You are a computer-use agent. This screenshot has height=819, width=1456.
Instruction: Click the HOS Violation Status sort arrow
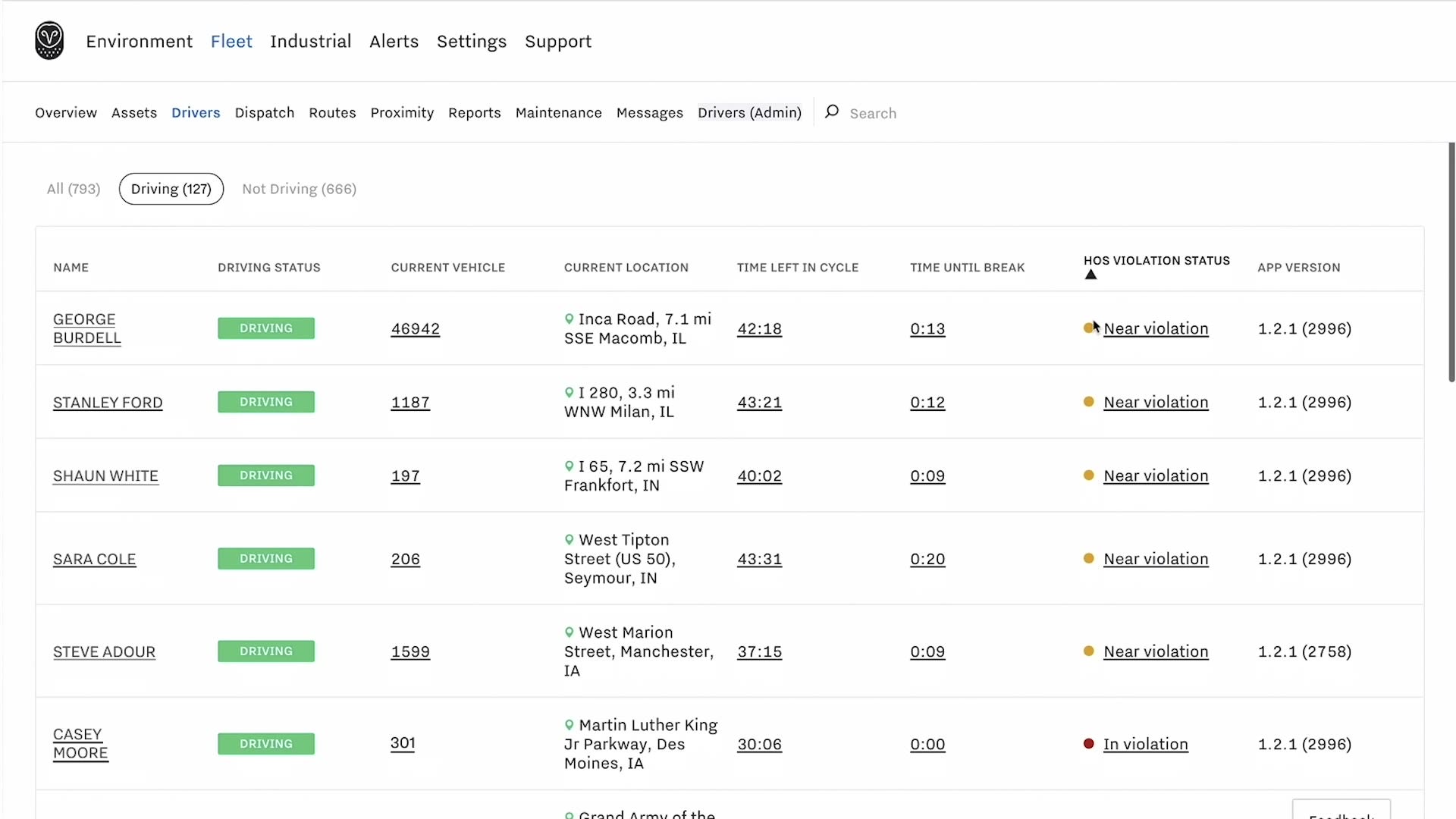(1090, 275)
